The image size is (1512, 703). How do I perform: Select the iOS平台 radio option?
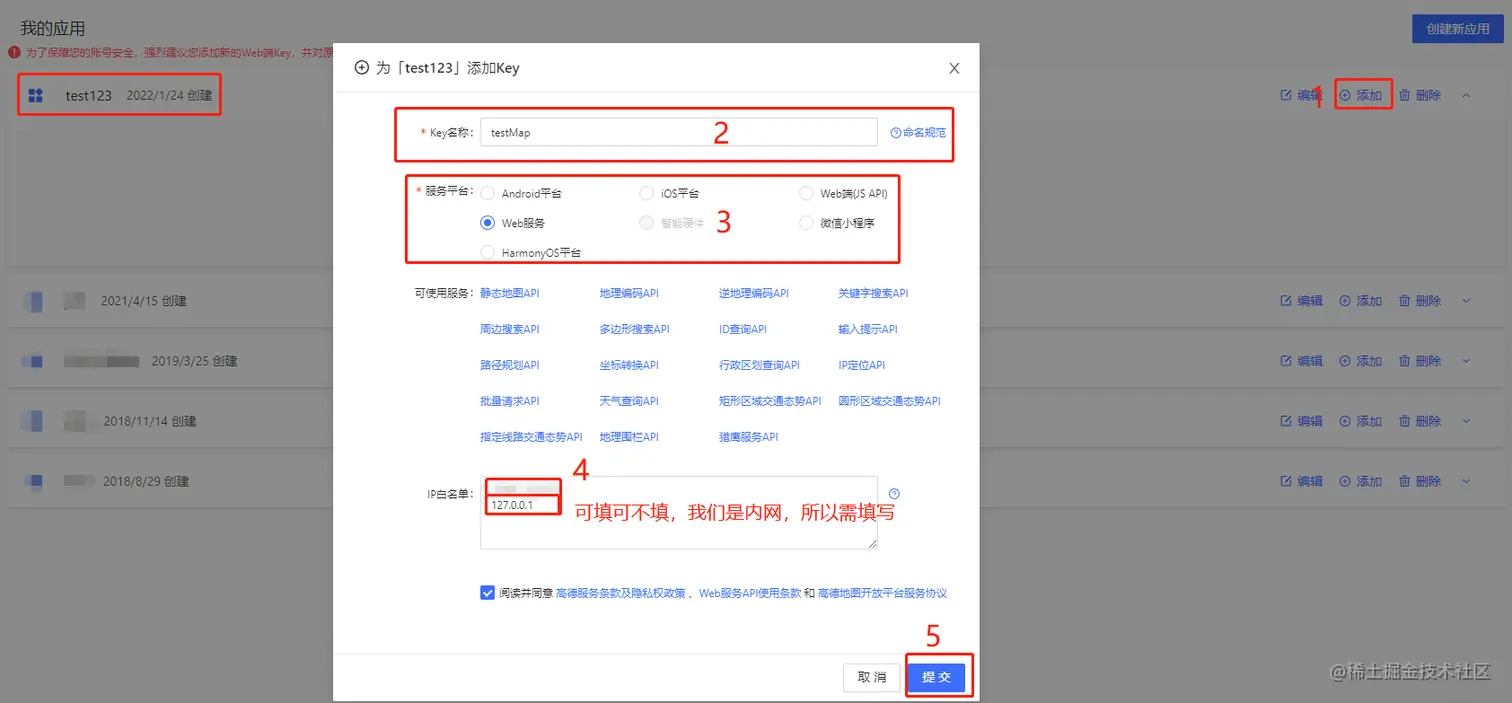pyautogui.click(x=646, y=193)
